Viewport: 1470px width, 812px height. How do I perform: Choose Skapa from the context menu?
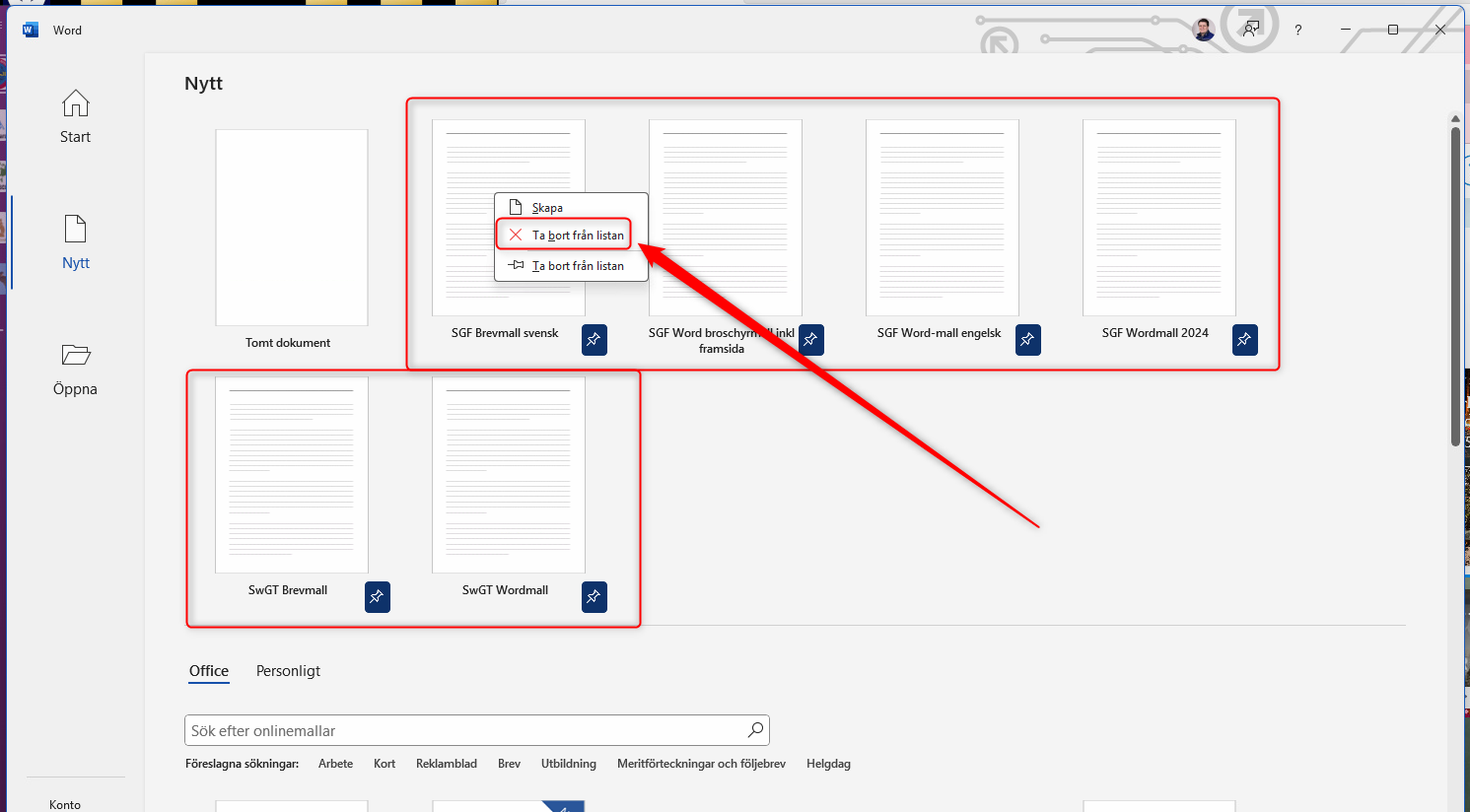[x=572, y=207]
